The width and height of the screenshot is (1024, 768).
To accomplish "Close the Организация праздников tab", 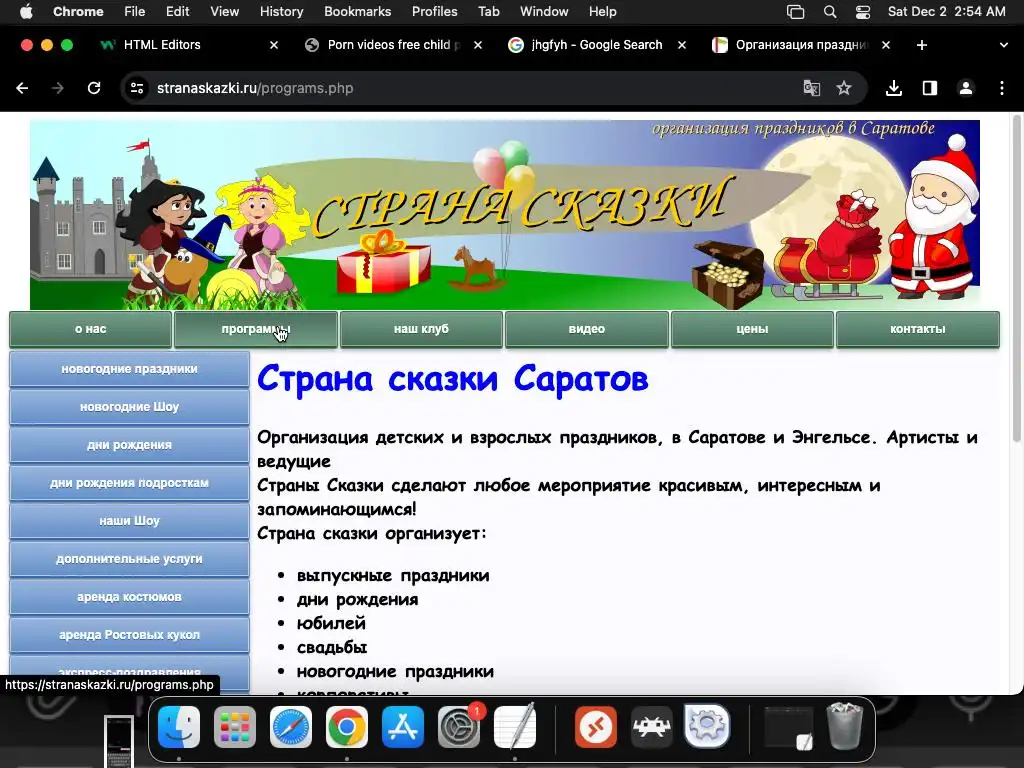I will pos(886,45).
